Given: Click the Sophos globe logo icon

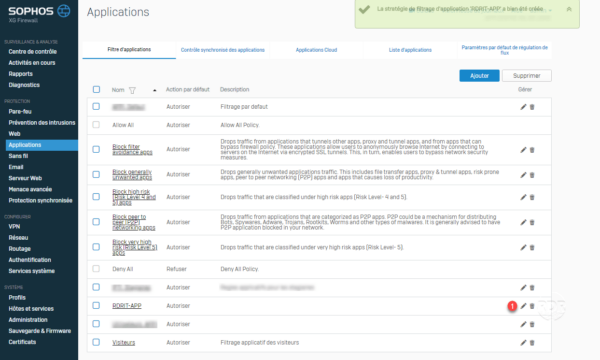Looking at the screenshot, I should click(64, 11).
